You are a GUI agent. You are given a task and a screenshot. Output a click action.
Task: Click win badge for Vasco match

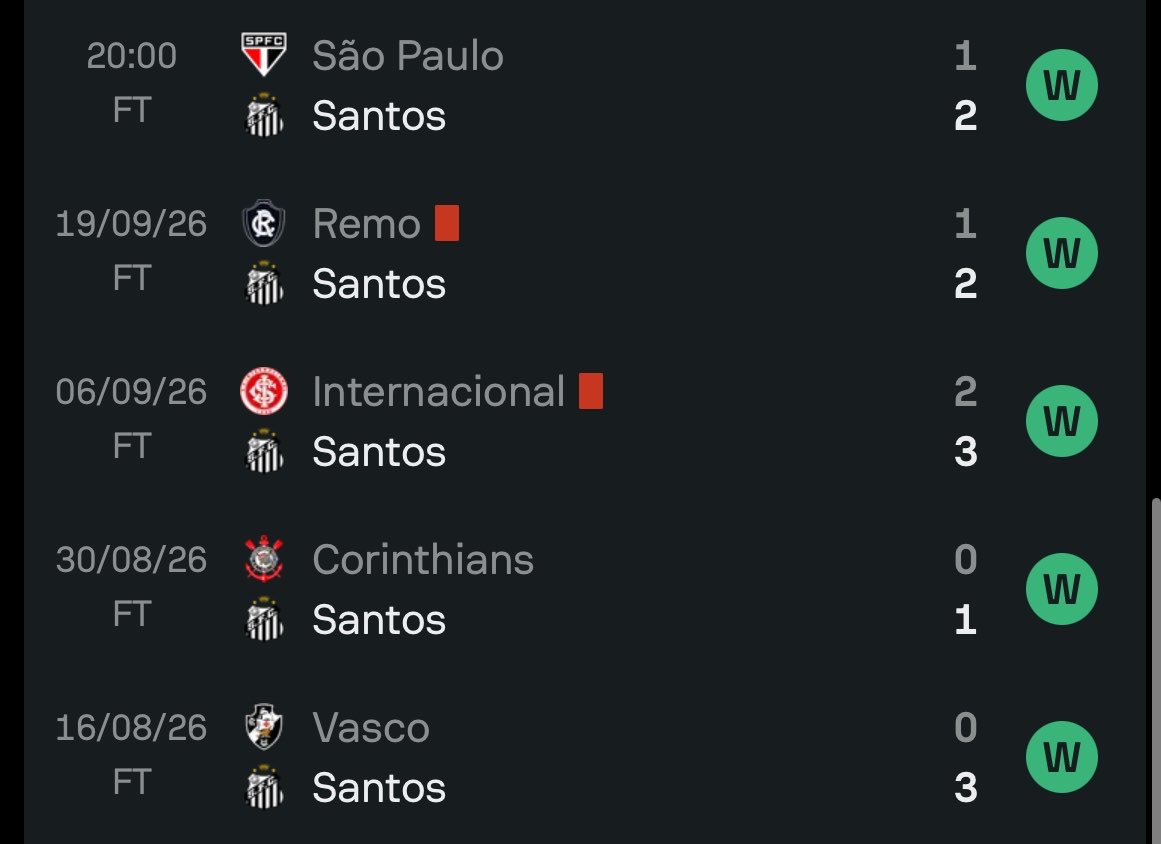pos(1062,757)
